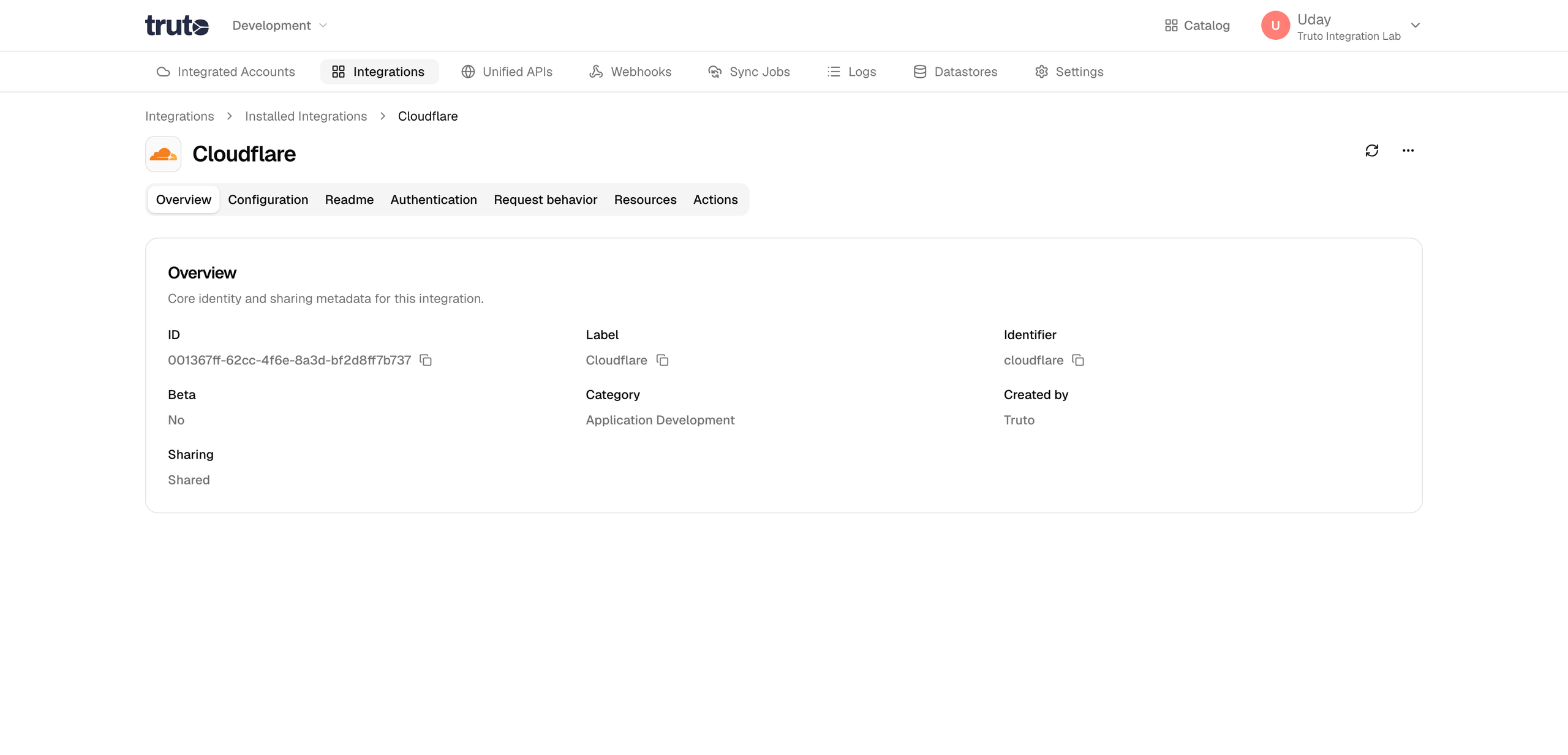This screenshot has height=755, width=1568.
Task: Click the Integrations breadcrumb link
Action: 179,116
